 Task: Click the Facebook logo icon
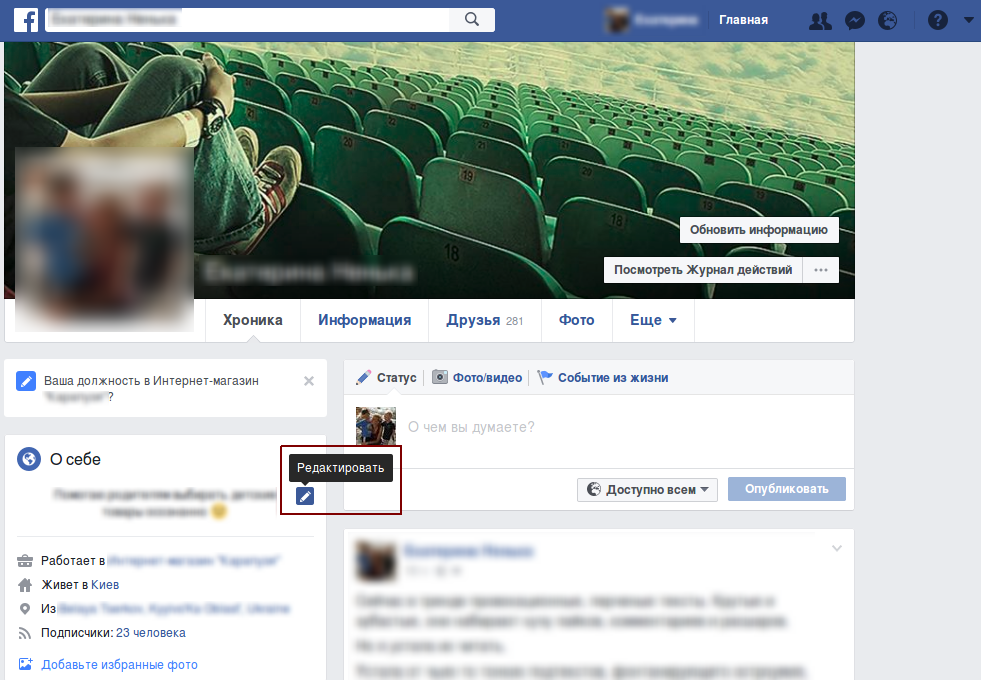click(x=26, y=20)
